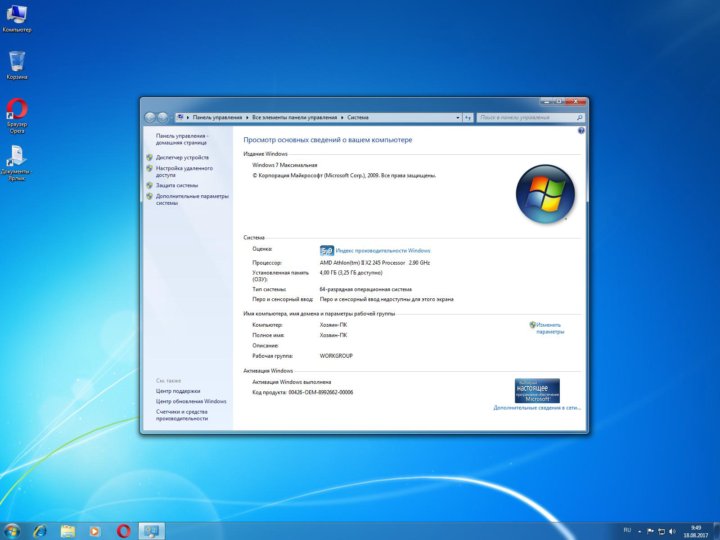Click the 5,9 performance rating badge
The height and width of the screenshot is (540, 720).
(x=326, y=251)
